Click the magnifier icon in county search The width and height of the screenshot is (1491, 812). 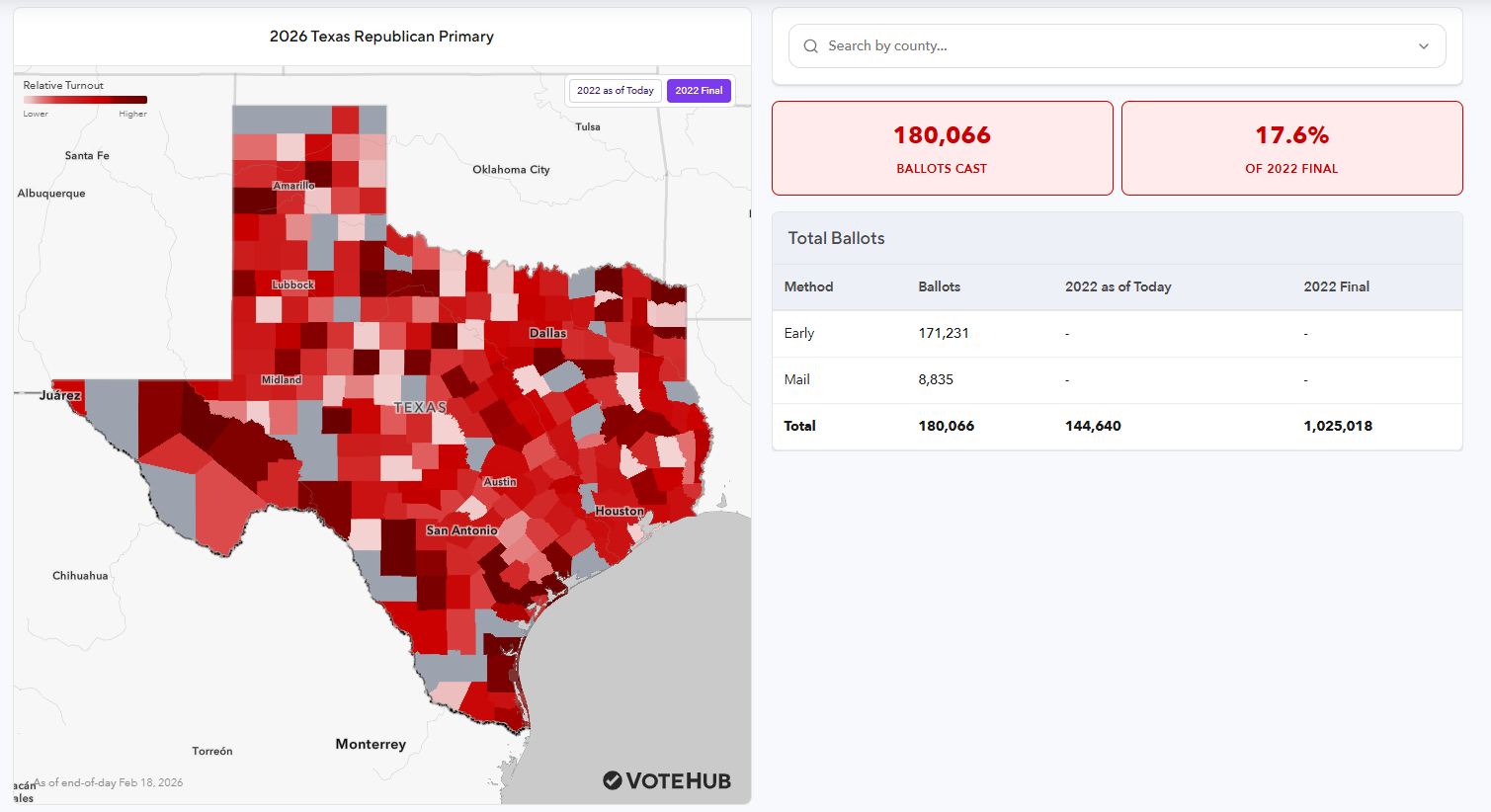(811, 46)
